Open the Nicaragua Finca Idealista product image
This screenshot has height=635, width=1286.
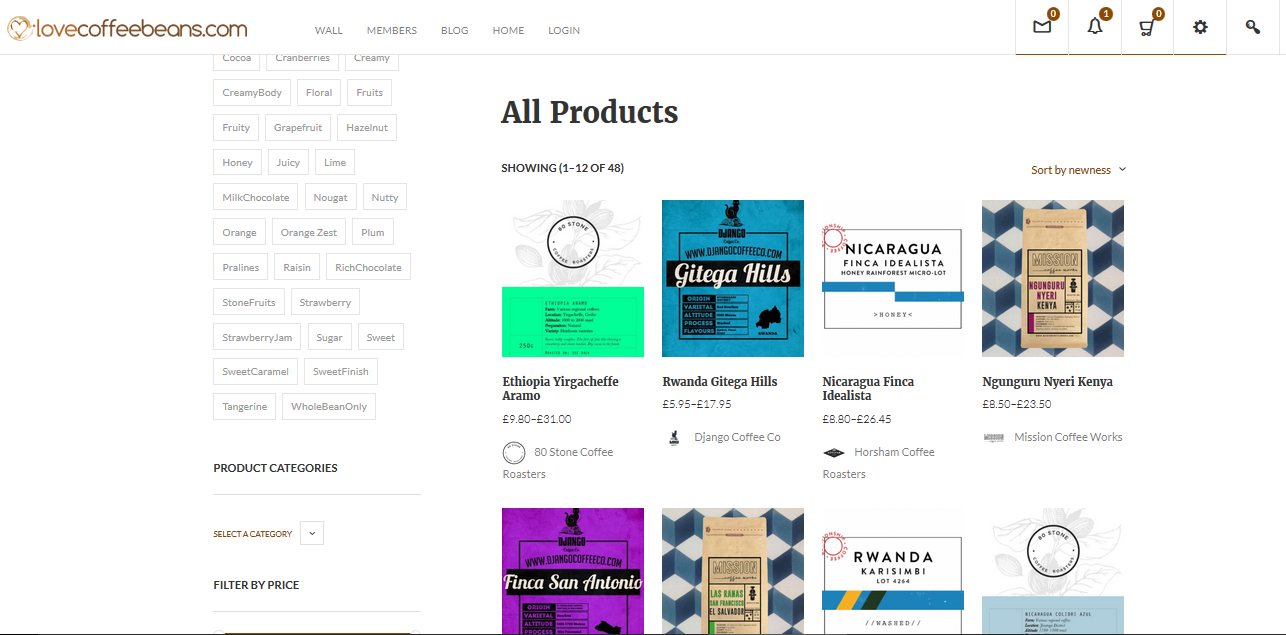coord(893,279)
